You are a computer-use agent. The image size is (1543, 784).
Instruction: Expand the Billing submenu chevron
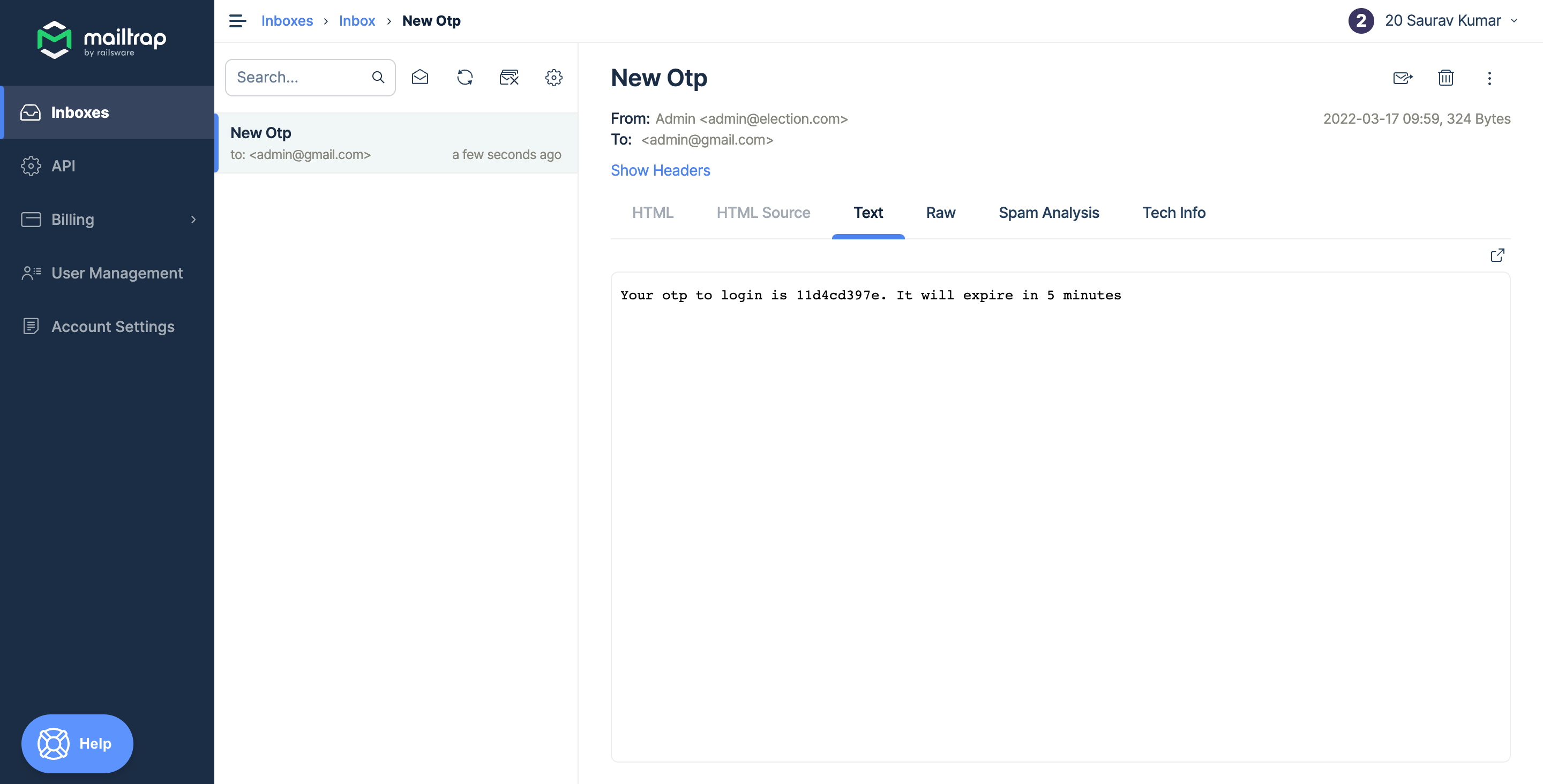(193, 219)
